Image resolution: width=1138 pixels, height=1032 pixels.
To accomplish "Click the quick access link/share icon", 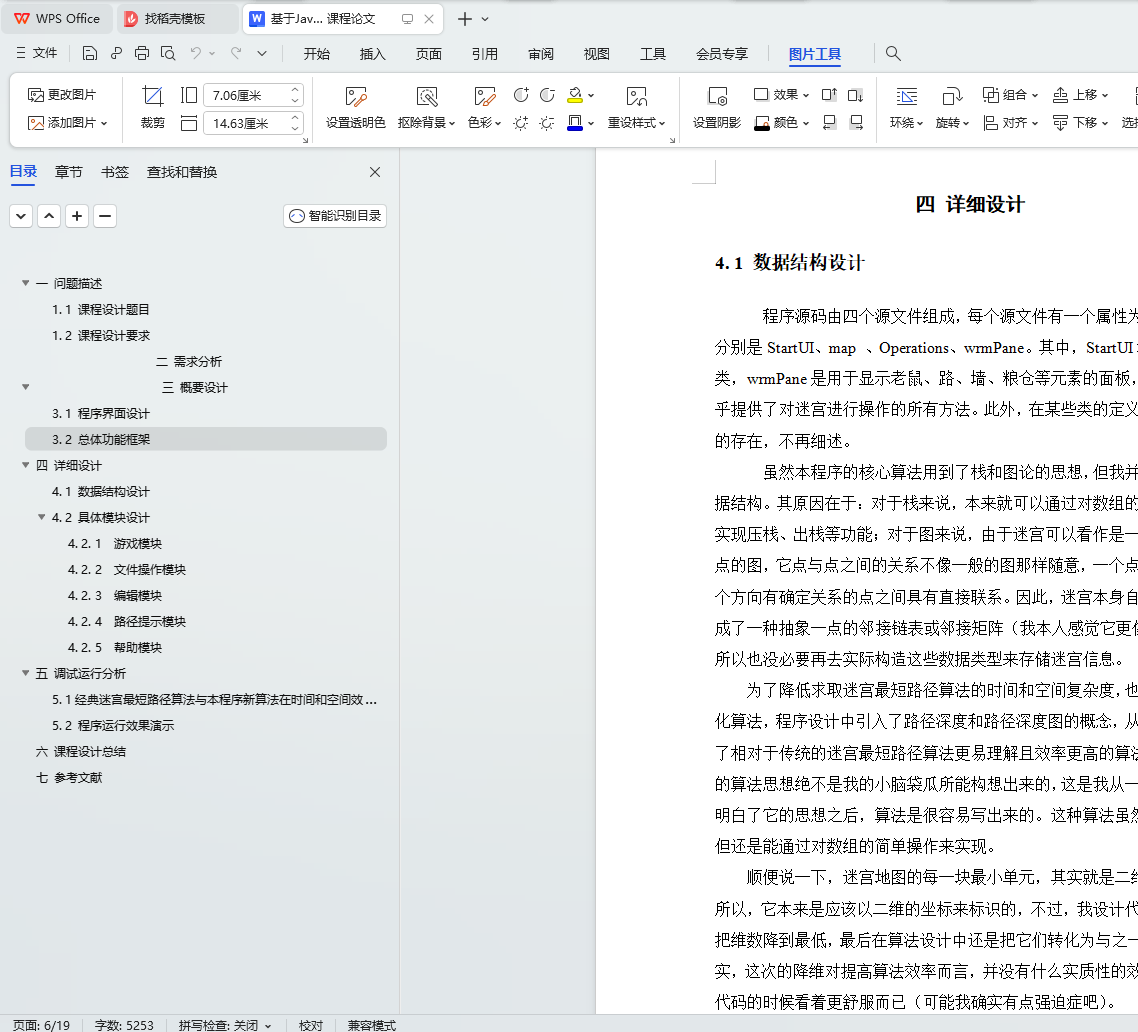I will point(116,53).
